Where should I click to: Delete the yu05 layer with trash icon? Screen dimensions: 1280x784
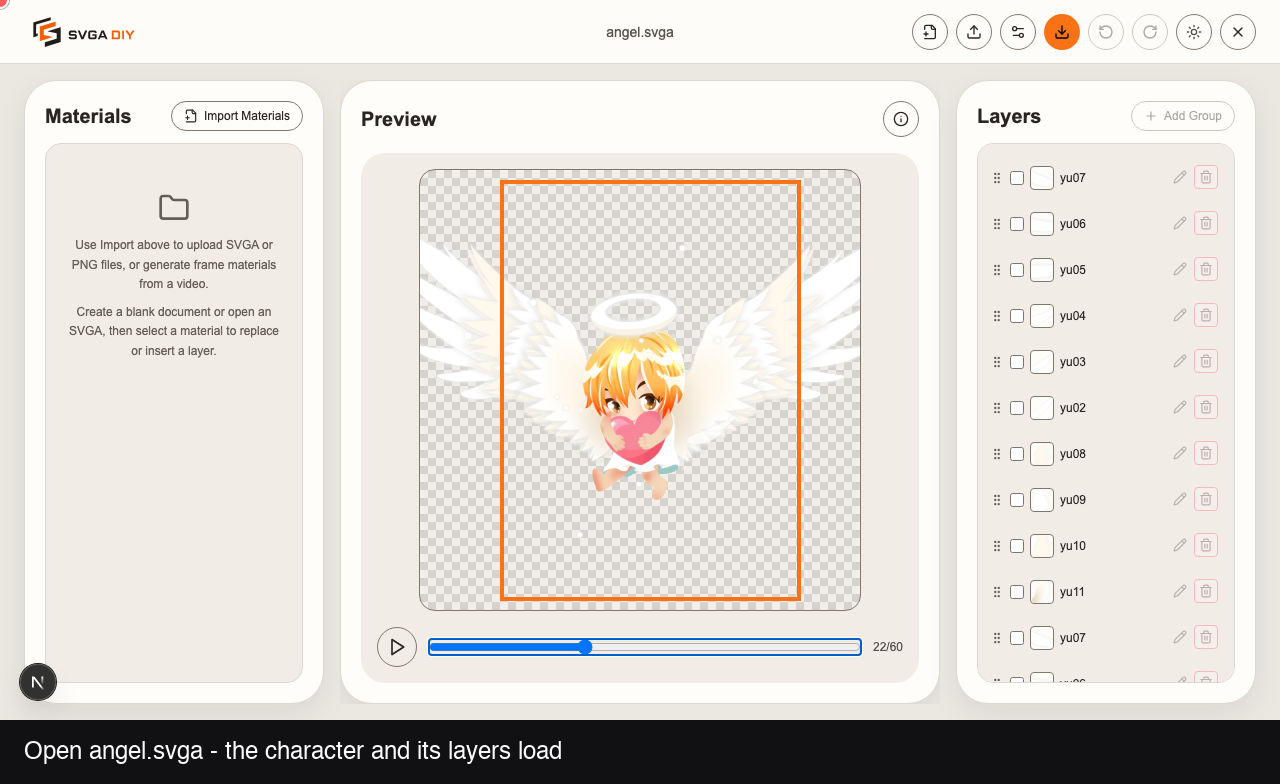coord(1206,270)
